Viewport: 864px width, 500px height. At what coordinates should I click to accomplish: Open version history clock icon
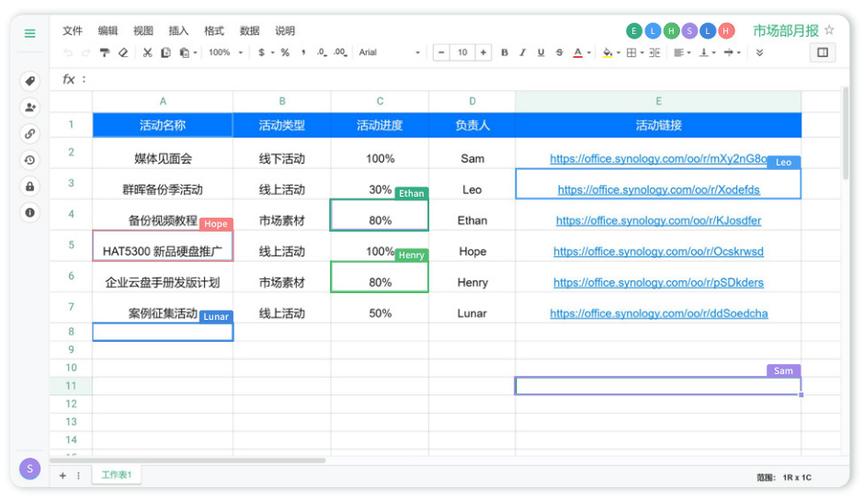coord(30,160)
